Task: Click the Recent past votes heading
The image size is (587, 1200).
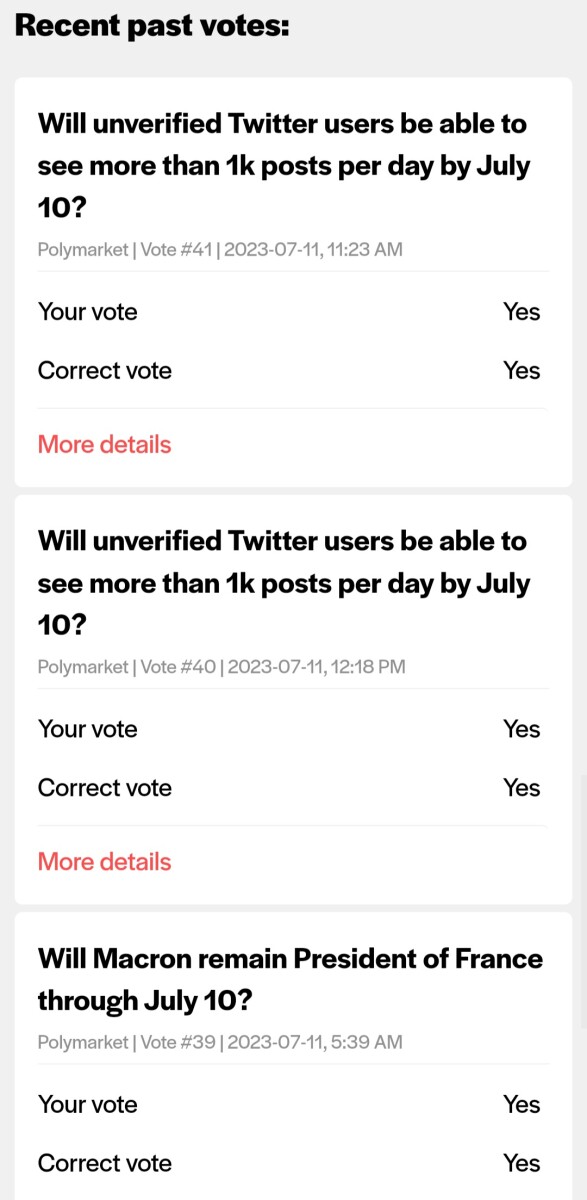Action: point(152,25)
